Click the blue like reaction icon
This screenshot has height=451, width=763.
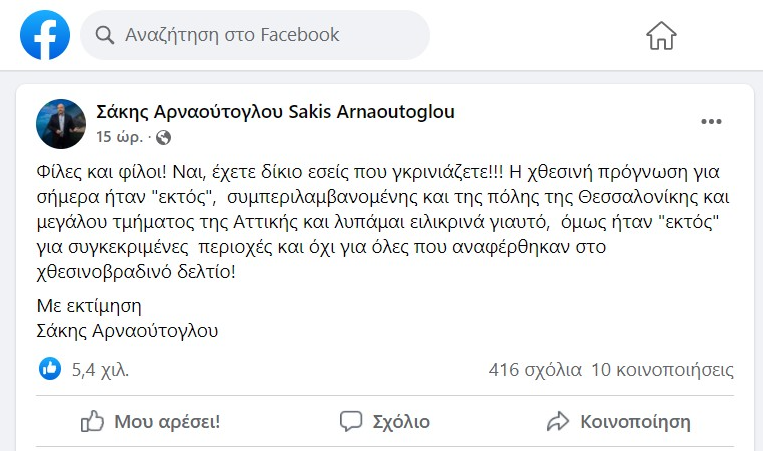50,369
